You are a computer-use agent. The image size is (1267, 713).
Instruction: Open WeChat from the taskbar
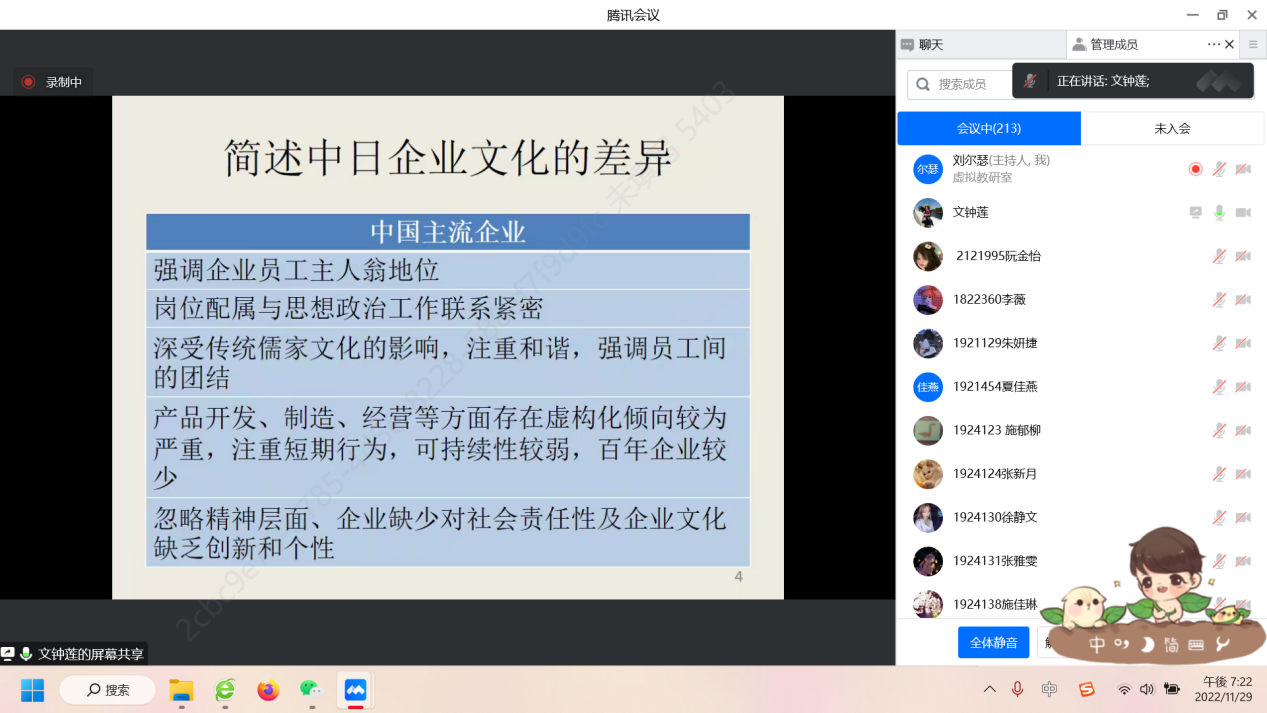coord(312,690)
